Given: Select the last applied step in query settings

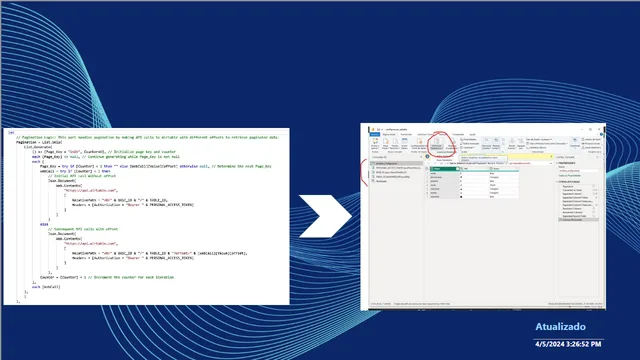Looking at the screenshot, I should (x=578, y=220).
